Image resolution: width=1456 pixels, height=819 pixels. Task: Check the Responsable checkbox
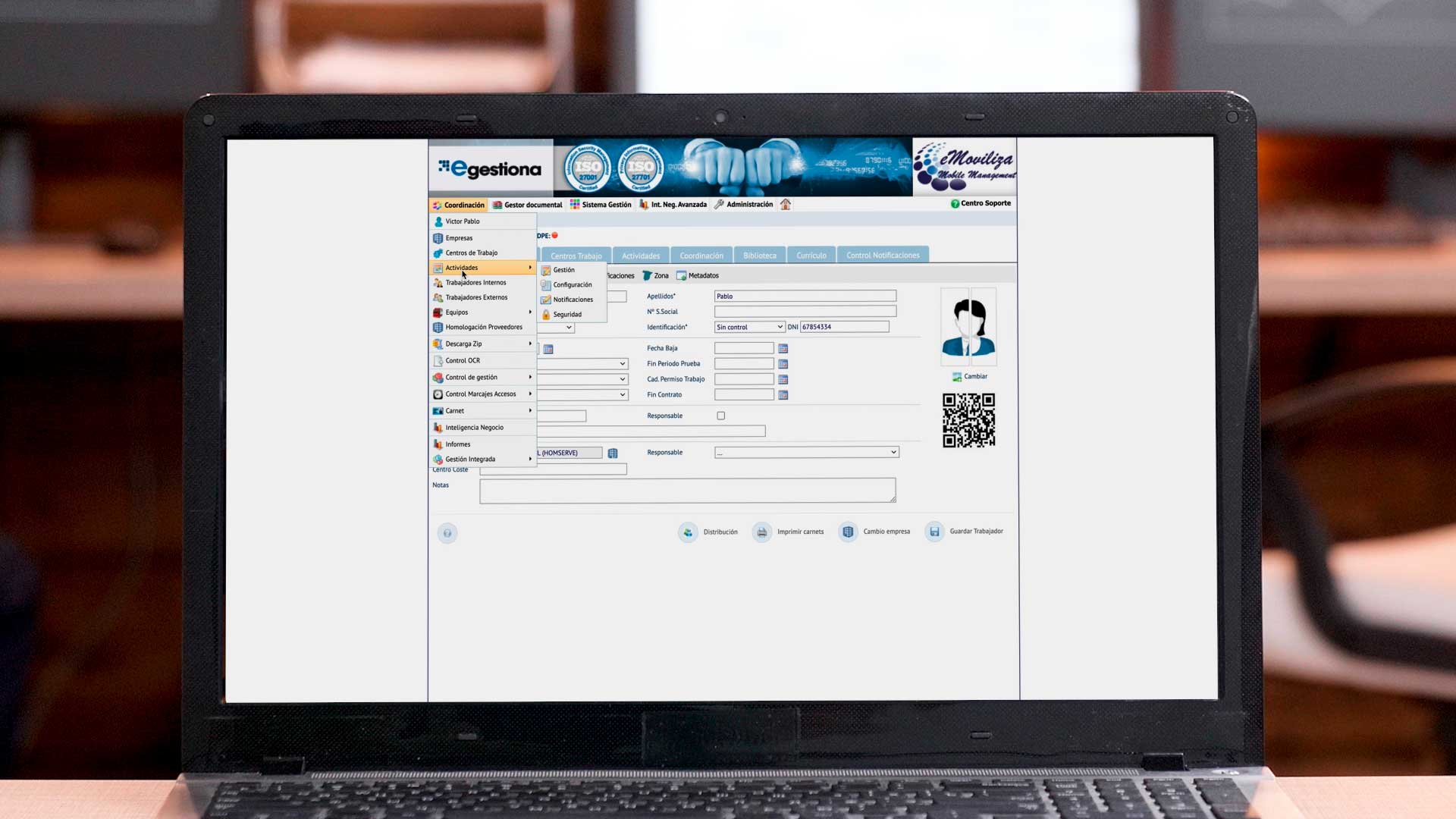click(720, 415)
